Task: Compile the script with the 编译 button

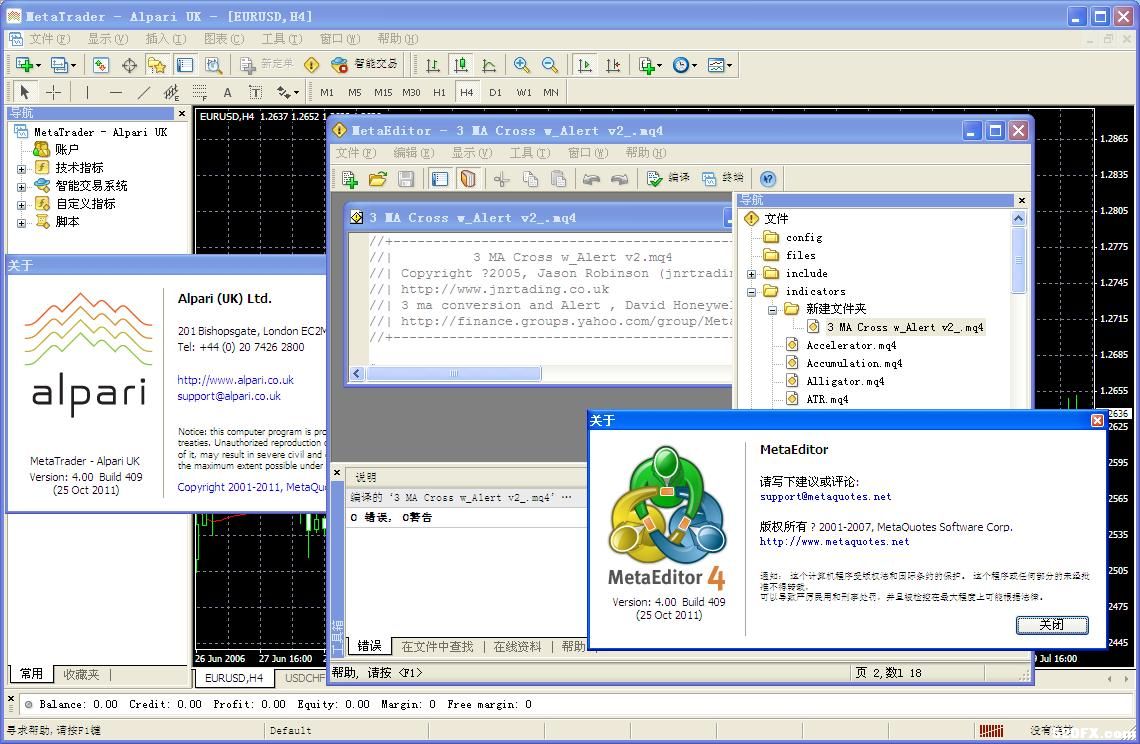Action: point(668,178)
